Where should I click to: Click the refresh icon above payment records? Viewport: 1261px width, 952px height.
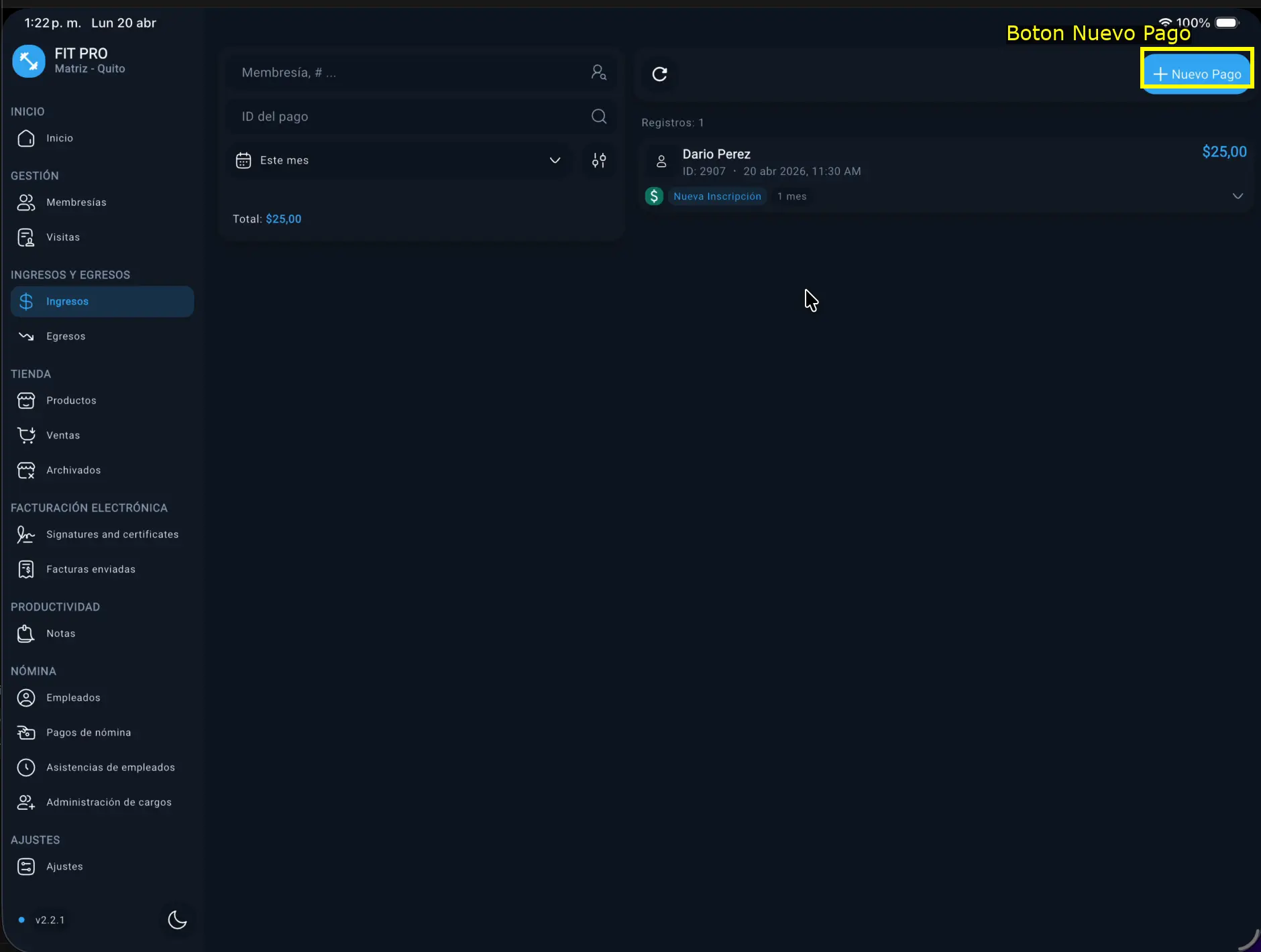point(659,74)
